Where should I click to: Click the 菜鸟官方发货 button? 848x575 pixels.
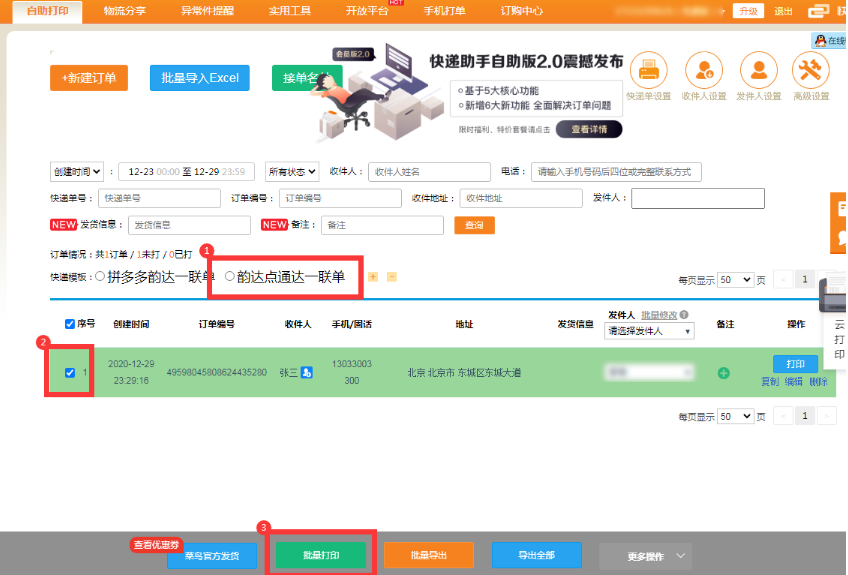[212, 556]
